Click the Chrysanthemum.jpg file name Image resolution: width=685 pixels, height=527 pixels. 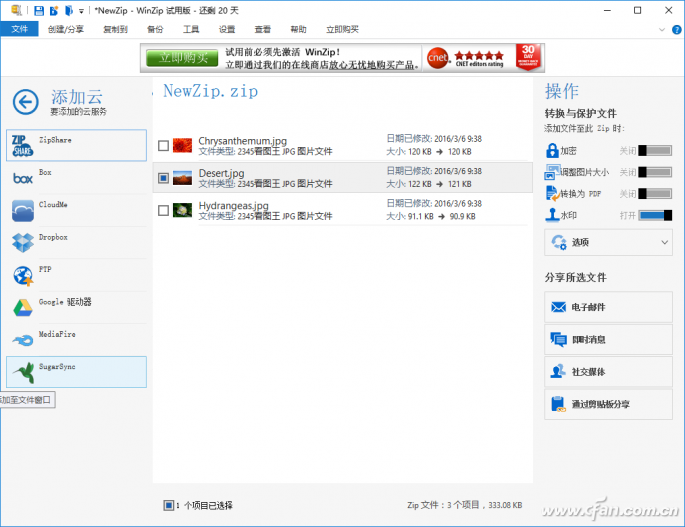242,141
